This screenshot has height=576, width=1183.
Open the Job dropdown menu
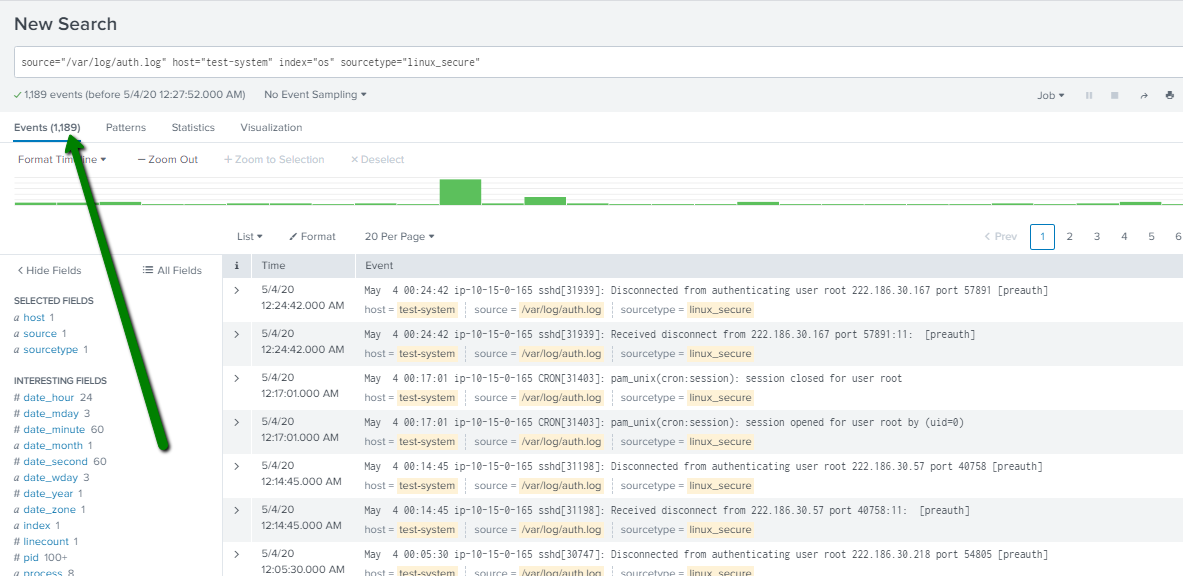tap(1047, 95)
